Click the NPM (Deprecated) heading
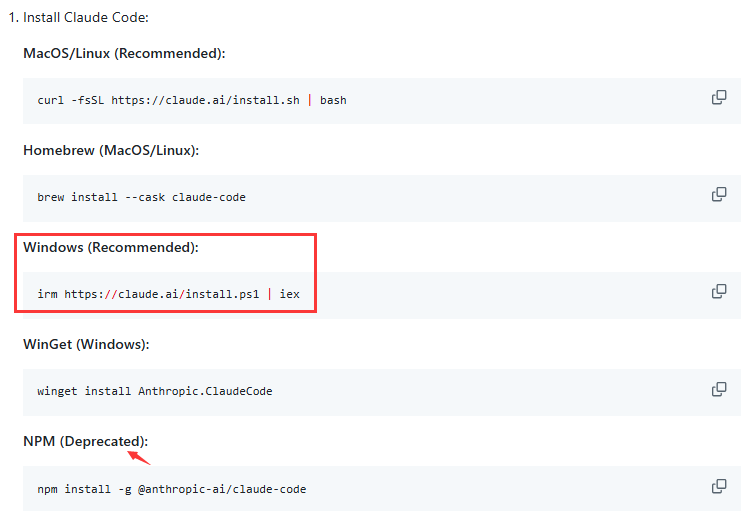751x511 pixels. 86,442
